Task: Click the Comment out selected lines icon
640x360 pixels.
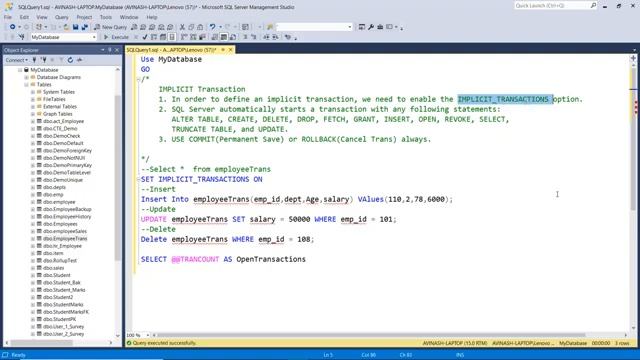Action: (x=245, y=37)
